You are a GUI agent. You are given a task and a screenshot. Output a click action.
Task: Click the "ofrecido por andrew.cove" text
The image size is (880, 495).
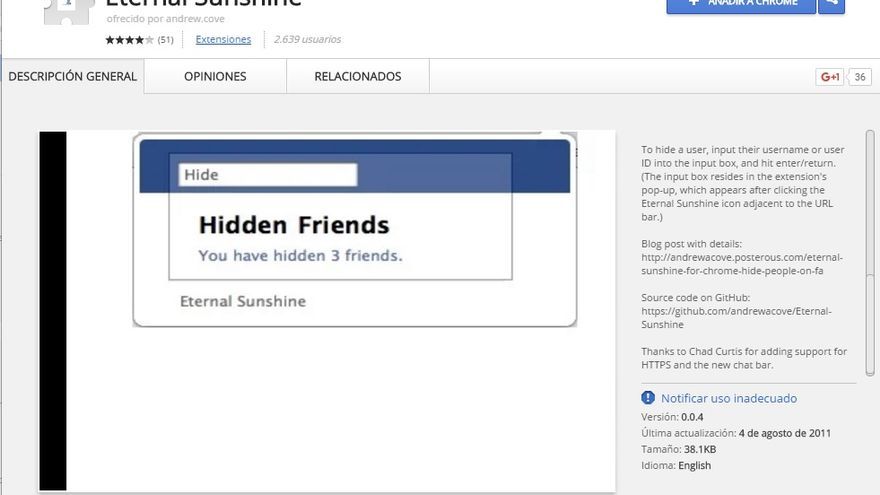(x=166, y=19)
